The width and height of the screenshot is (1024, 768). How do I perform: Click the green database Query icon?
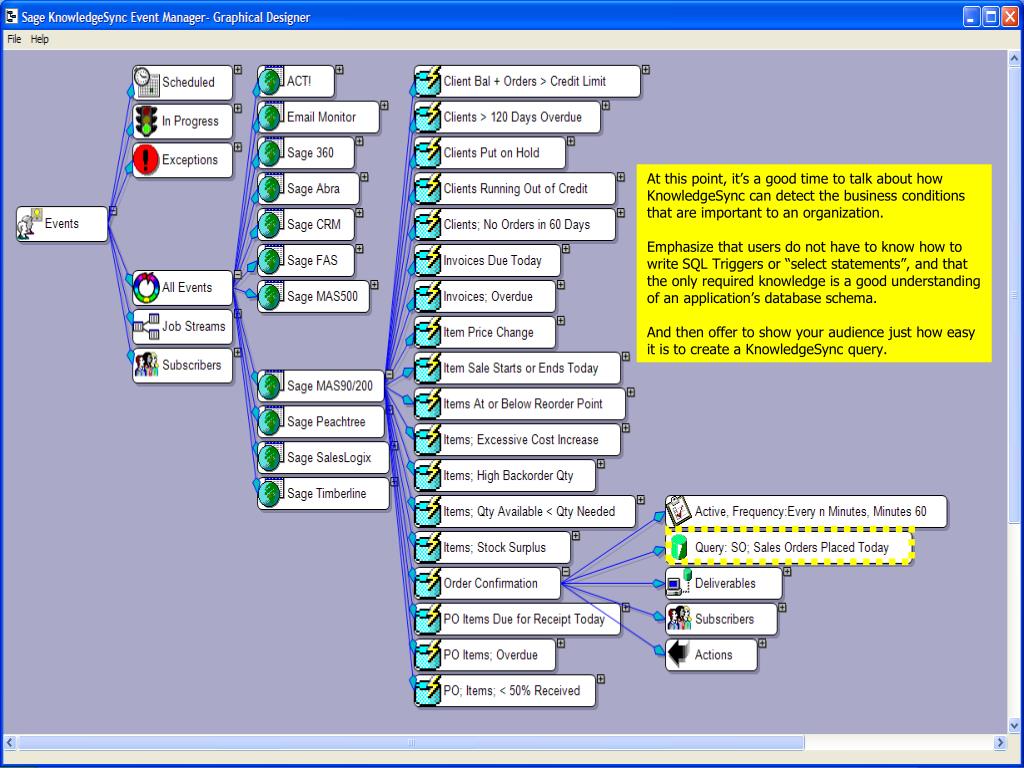(x=679, y=547)
